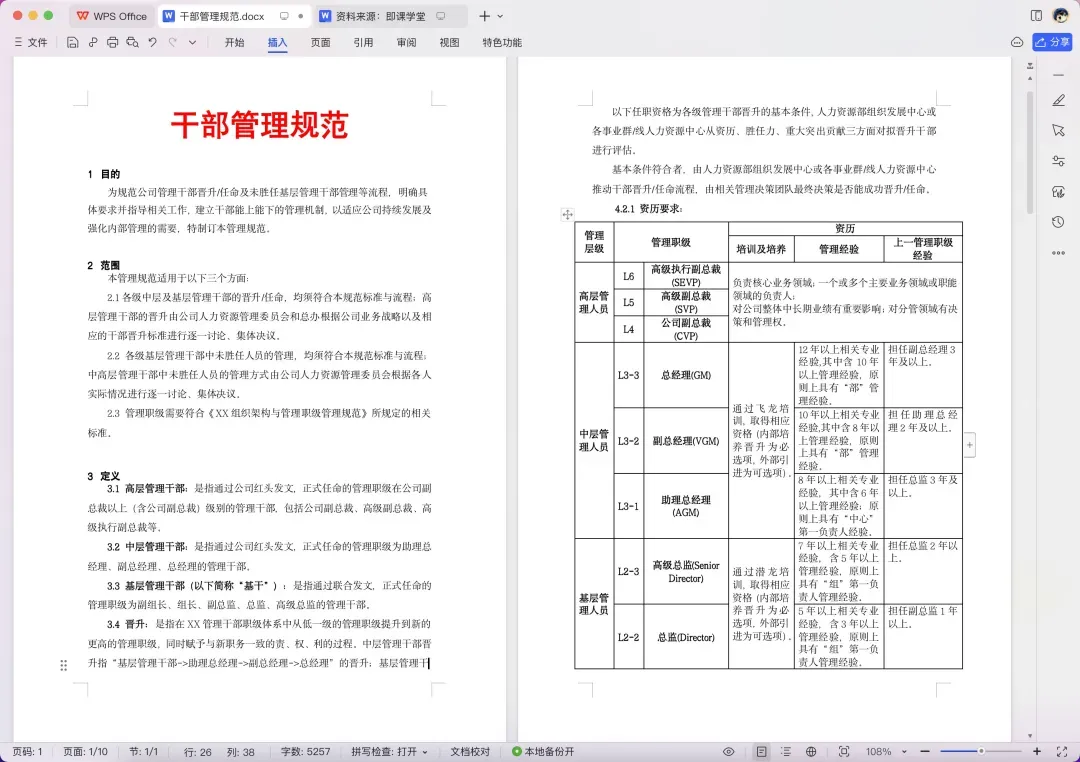Image resolution: width=1080 pixels, height=762 pixels.
Task: Switch to outline view icon
Action: [786, 751]
